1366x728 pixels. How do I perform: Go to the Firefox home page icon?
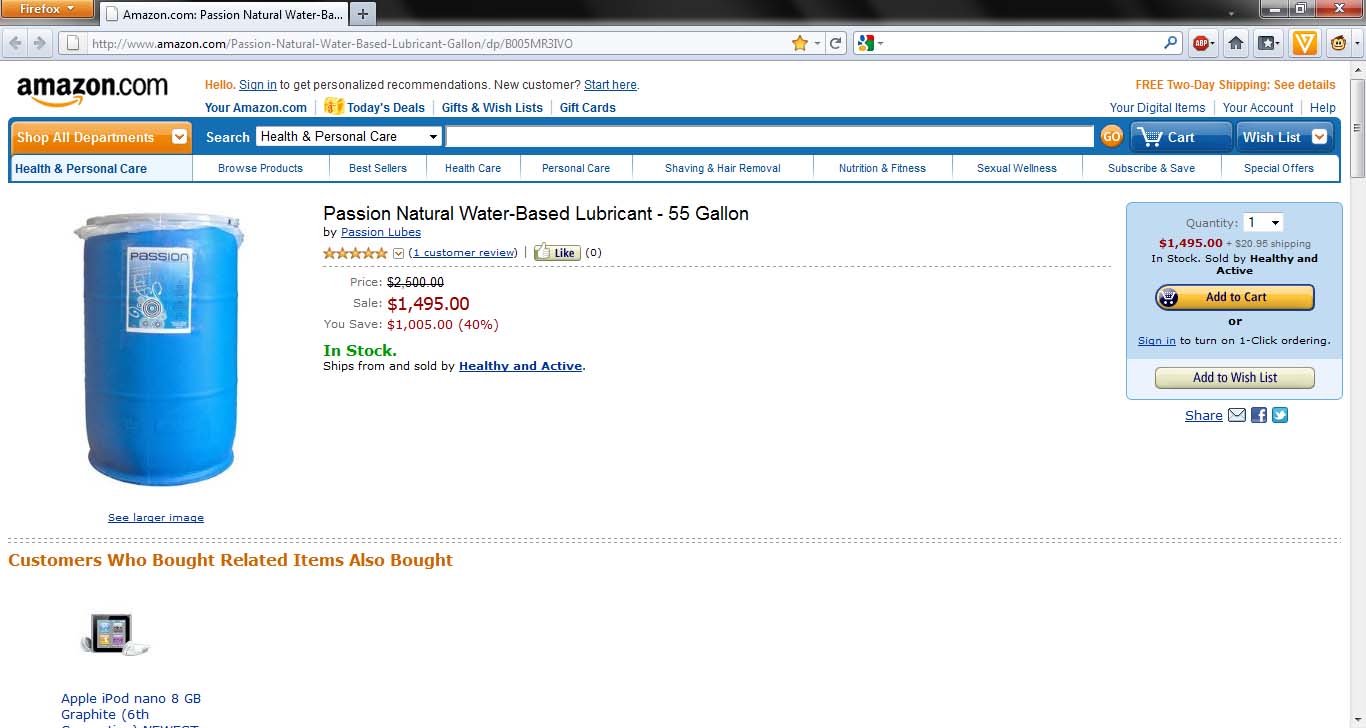[1236, 43]
